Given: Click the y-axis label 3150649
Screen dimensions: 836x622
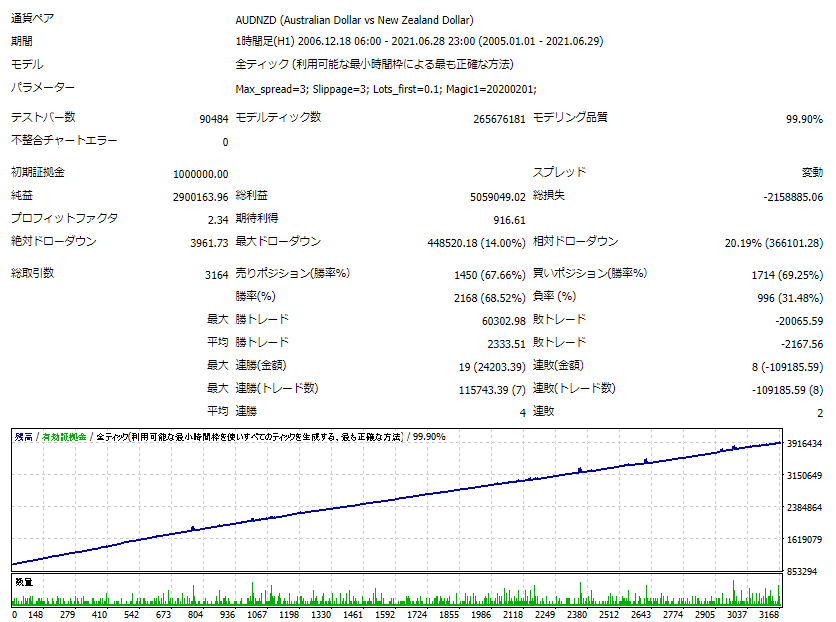Looking at the screenshot, I should 805,475.
